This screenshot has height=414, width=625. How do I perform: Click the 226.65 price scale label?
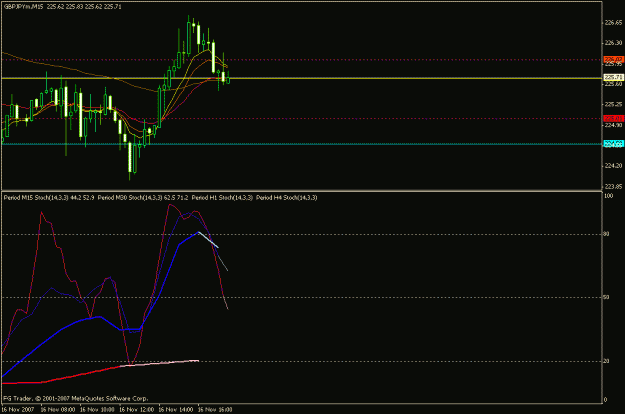pyautogui.click(x=613, y=23)
